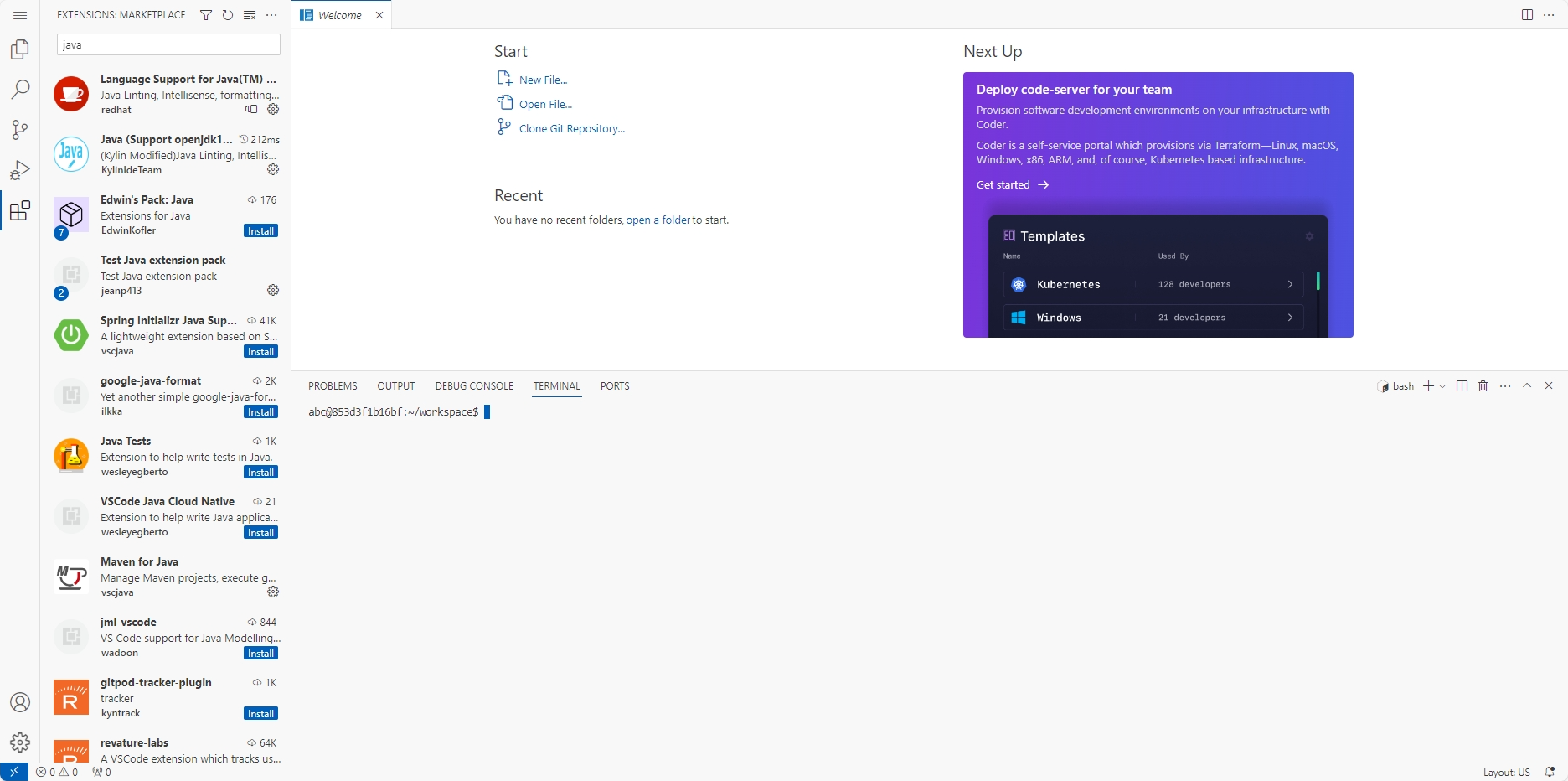Close the terminal panel
This screenshot has height=781, width=1568.
(1549, 386)
